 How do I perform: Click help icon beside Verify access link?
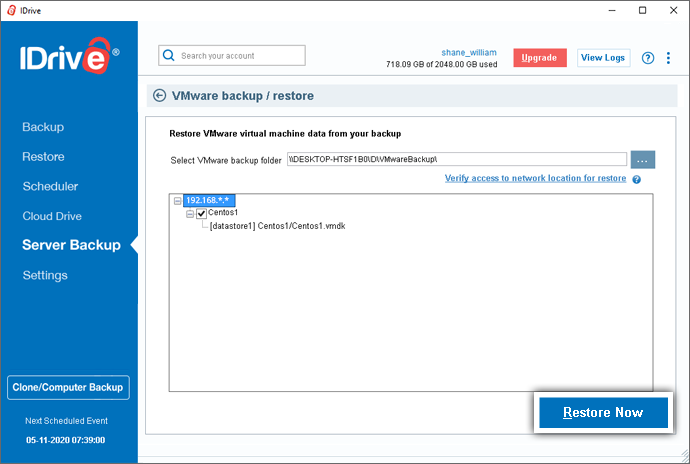[636, 179]
